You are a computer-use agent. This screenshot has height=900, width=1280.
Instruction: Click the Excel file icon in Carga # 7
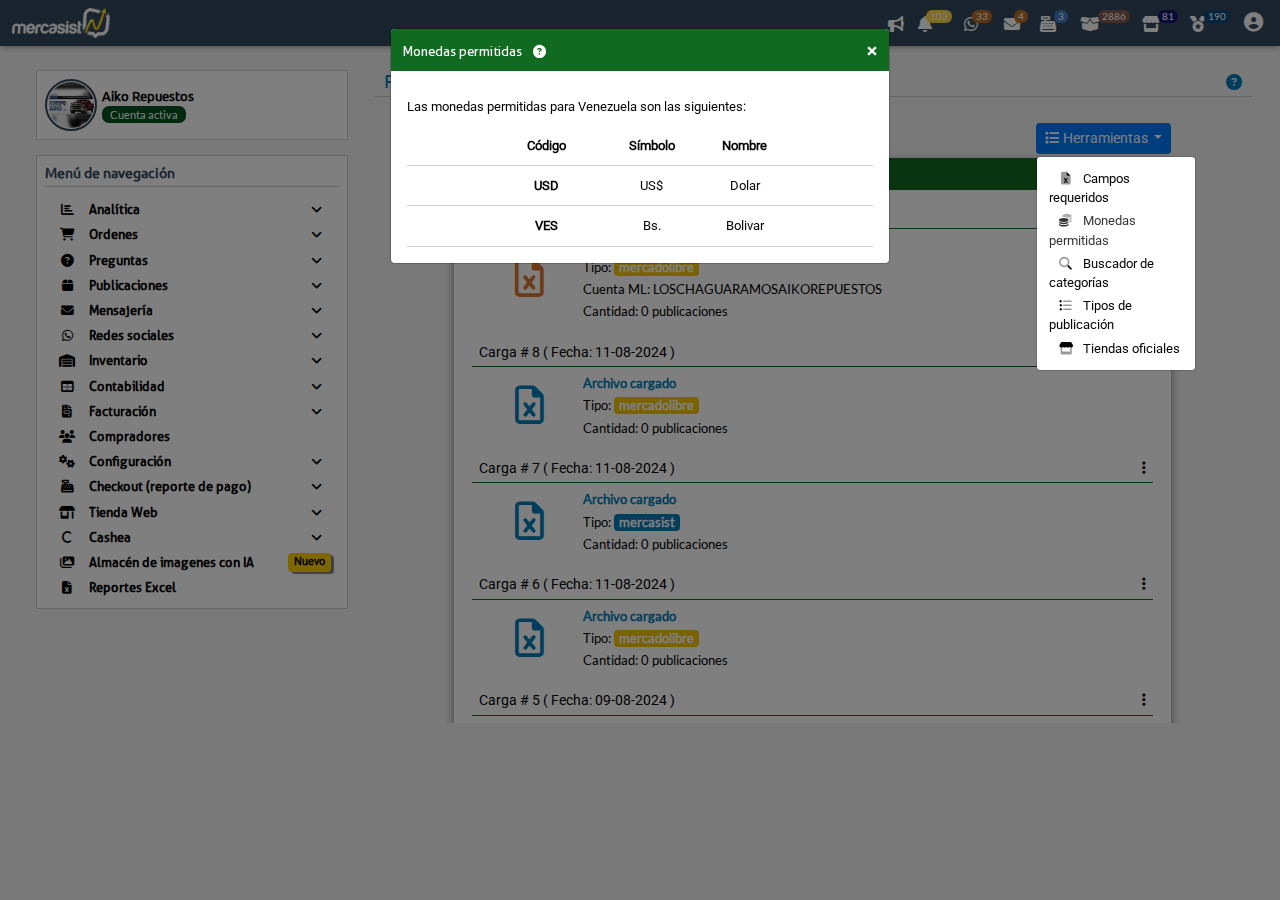coord(529,521)
